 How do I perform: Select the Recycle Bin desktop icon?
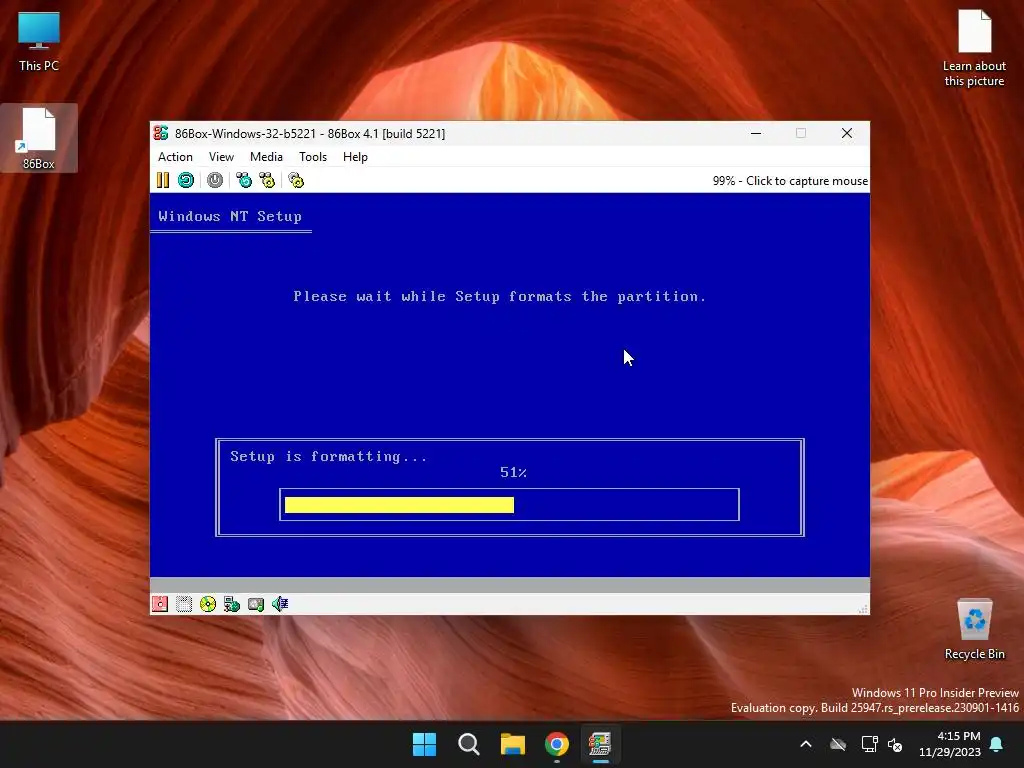click(974, 629)
